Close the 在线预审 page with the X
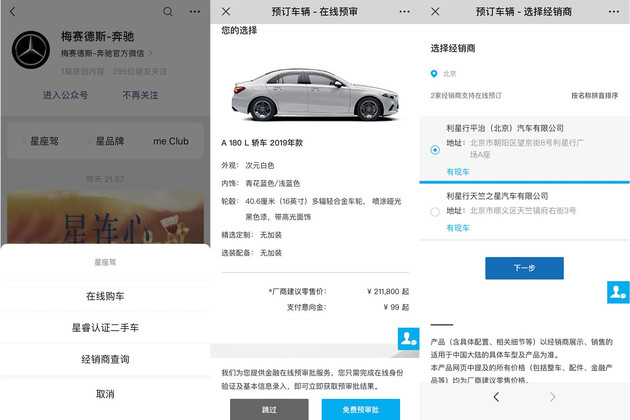The width and height of the screenshot is (630, 420). click(x=226, y=12)
